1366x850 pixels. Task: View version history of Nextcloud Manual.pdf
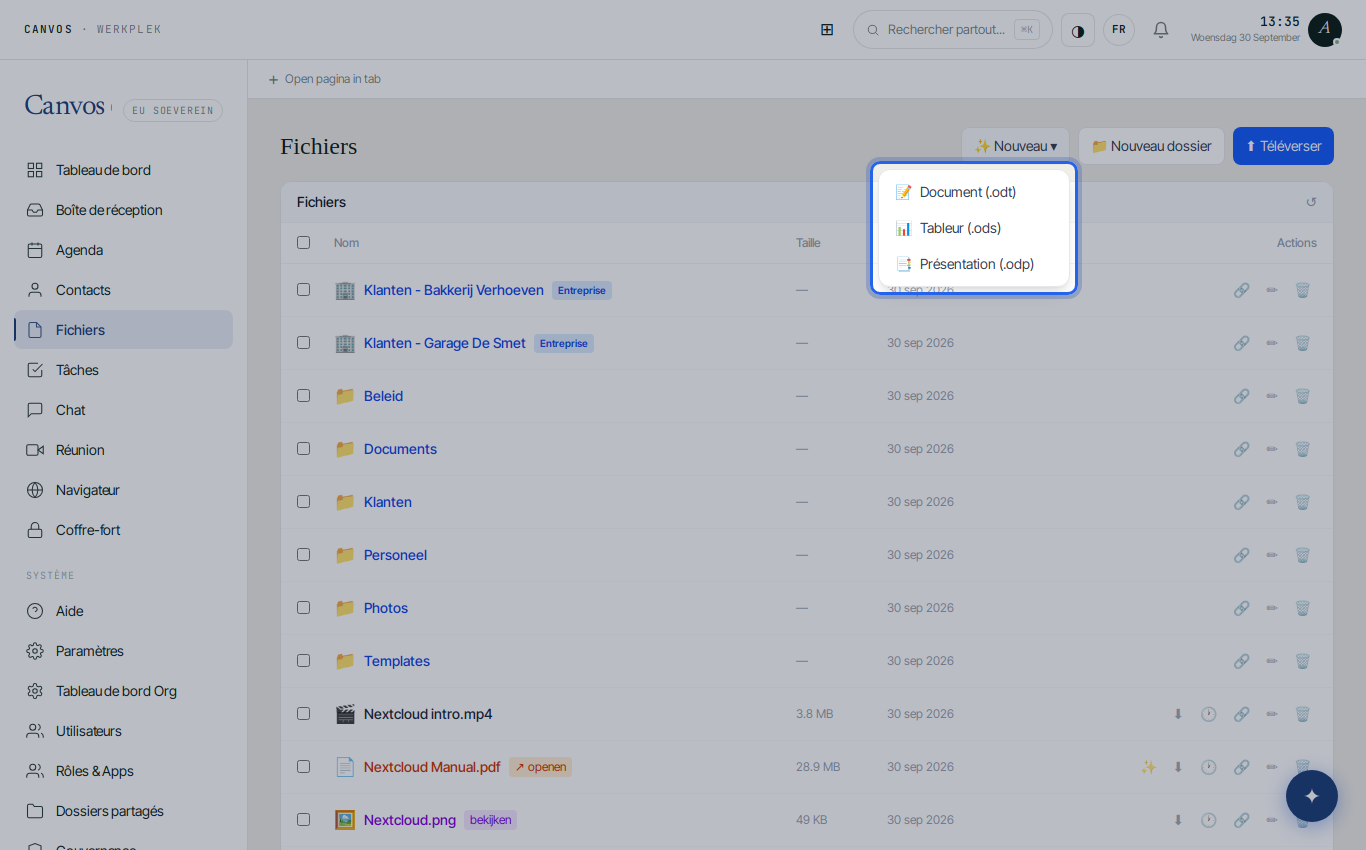[1208, 767]
